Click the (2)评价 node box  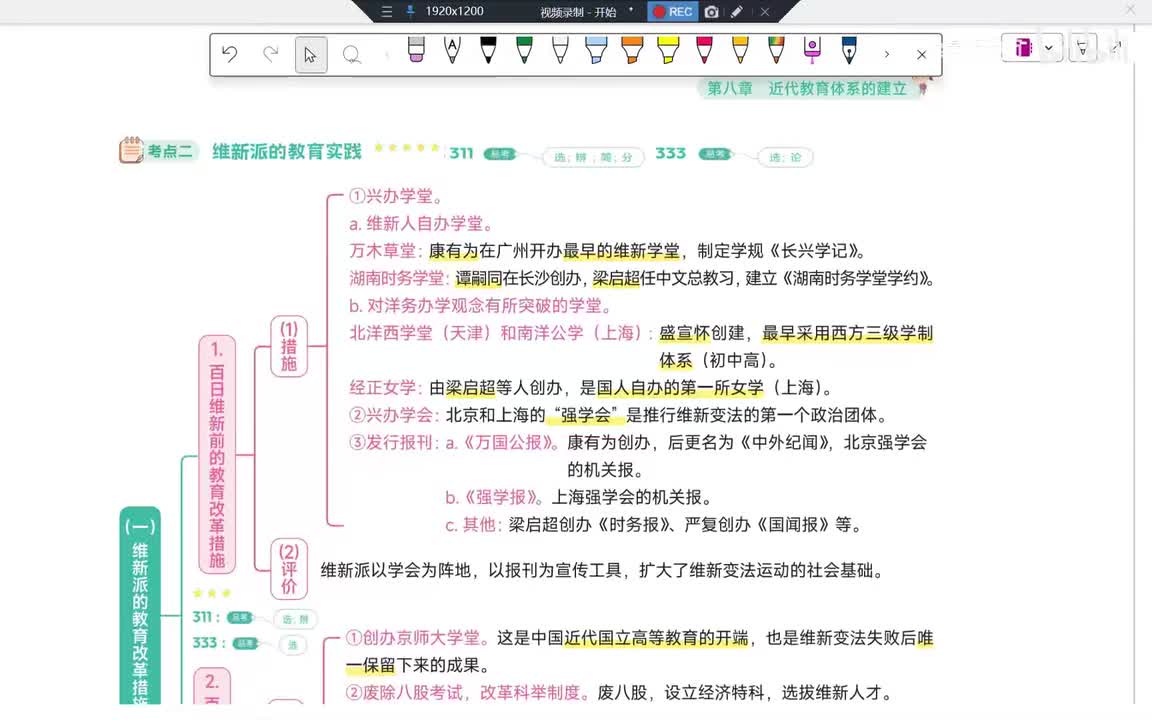[x=289, y=569]
